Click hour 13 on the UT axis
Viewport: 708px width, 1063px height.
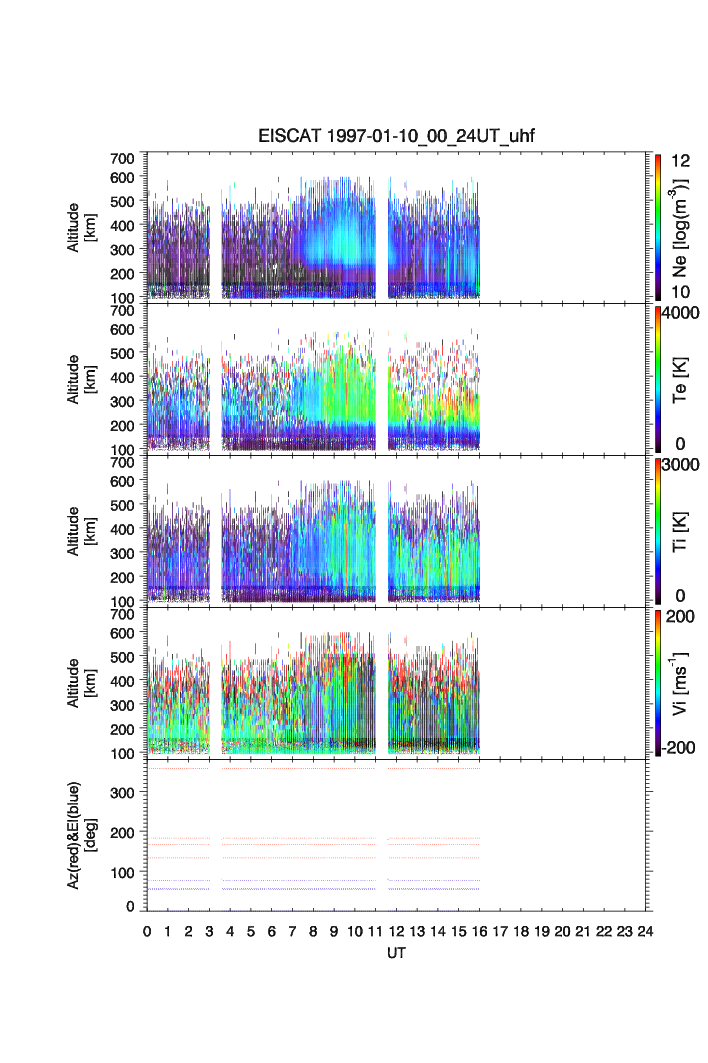coord(417,931)
